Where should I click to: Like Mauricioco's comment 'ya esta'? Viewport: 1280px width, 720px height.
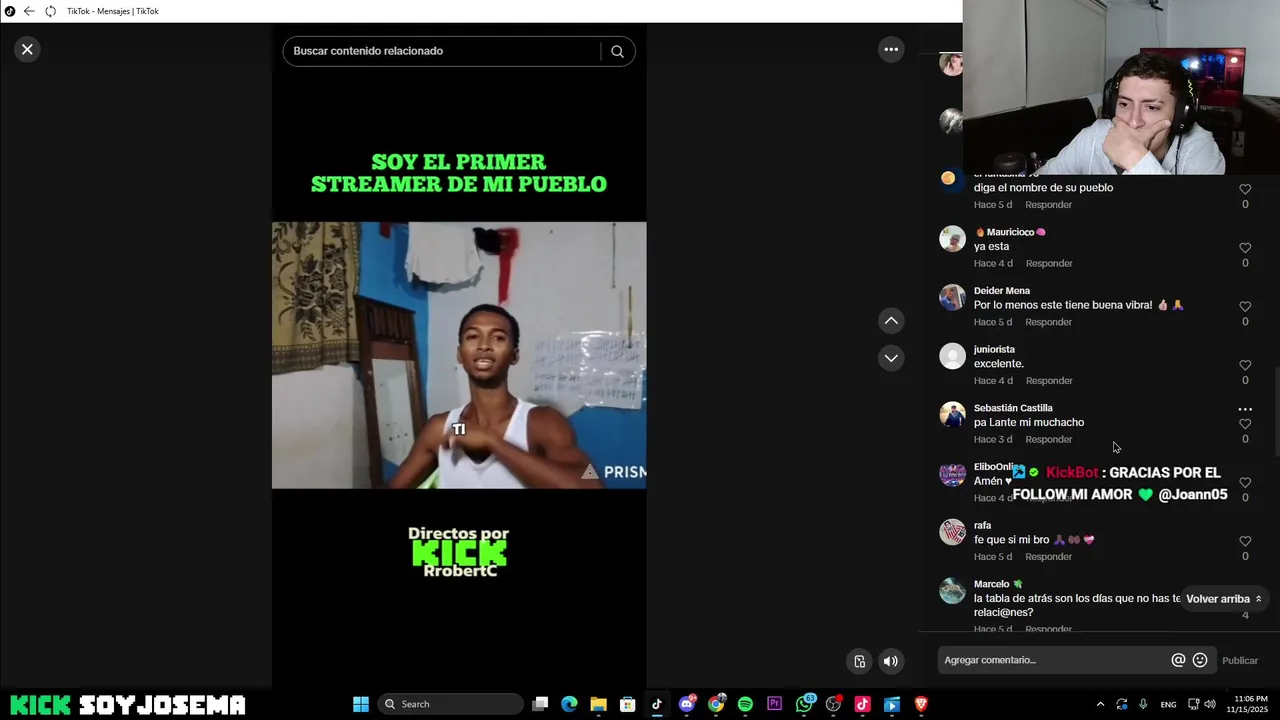point(1245,248)
